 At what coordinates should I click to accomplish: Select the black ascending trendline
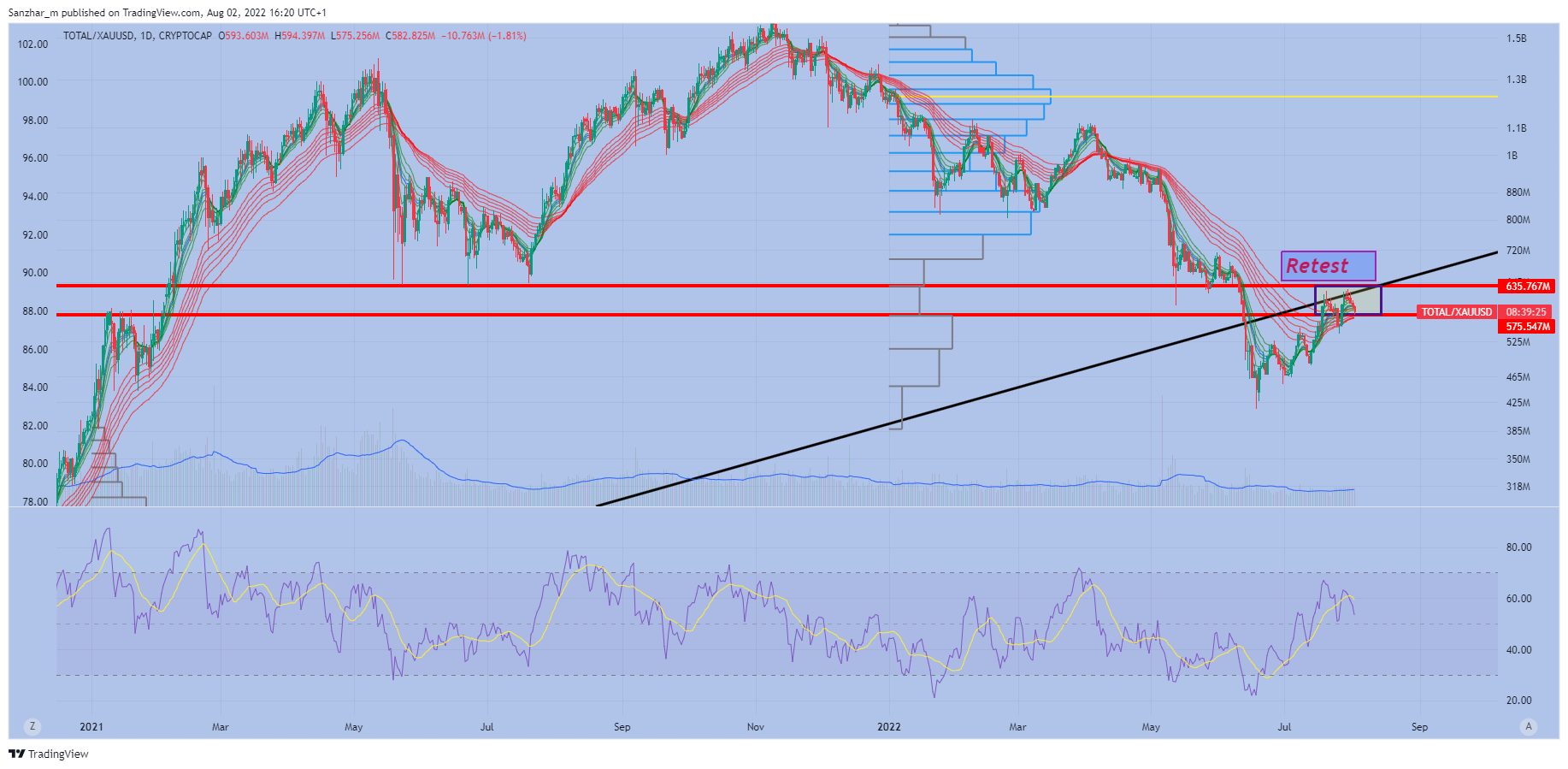point(1047,378)
